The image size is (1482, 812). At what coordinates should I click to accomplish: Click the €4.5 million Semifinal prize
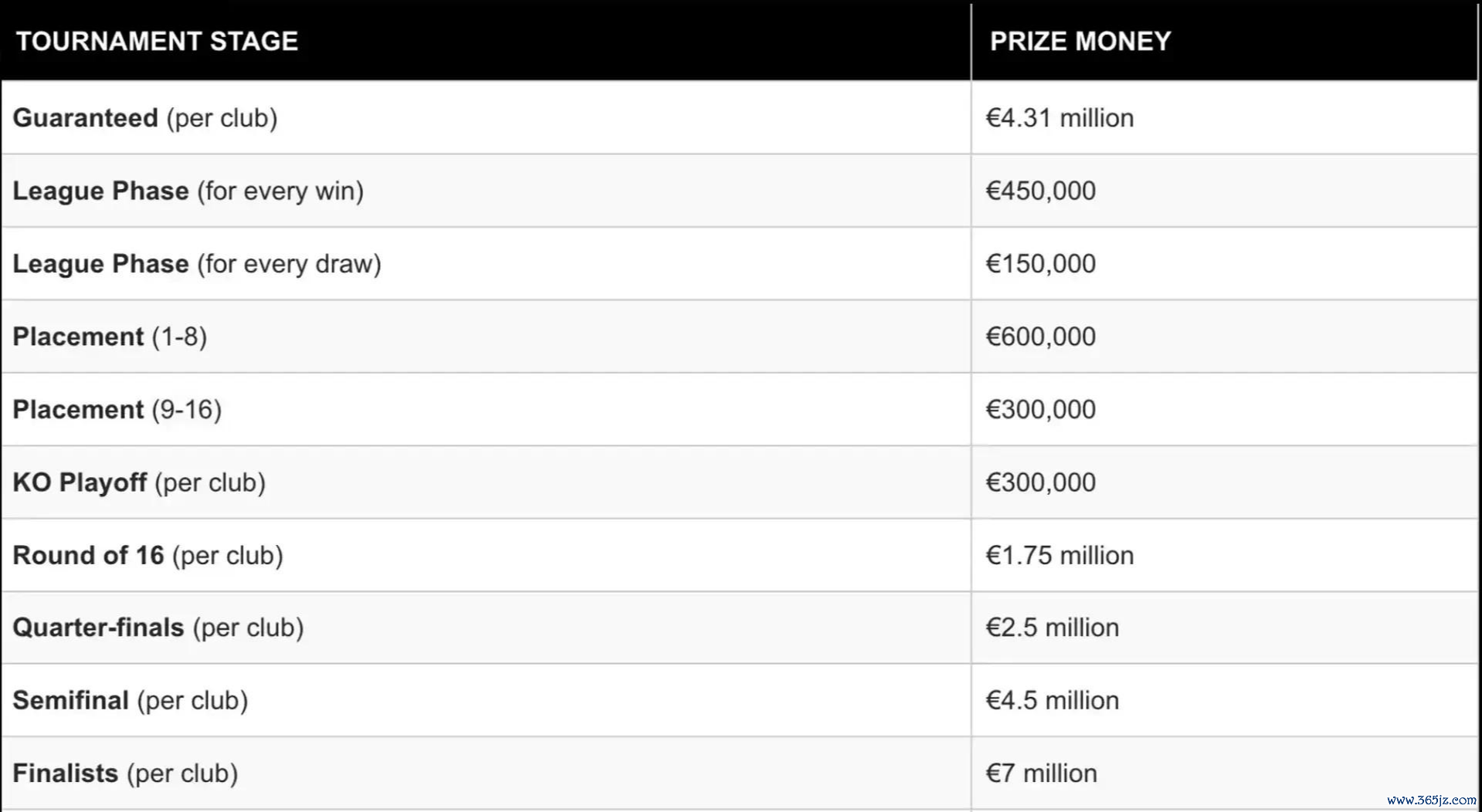[1052, 700]
